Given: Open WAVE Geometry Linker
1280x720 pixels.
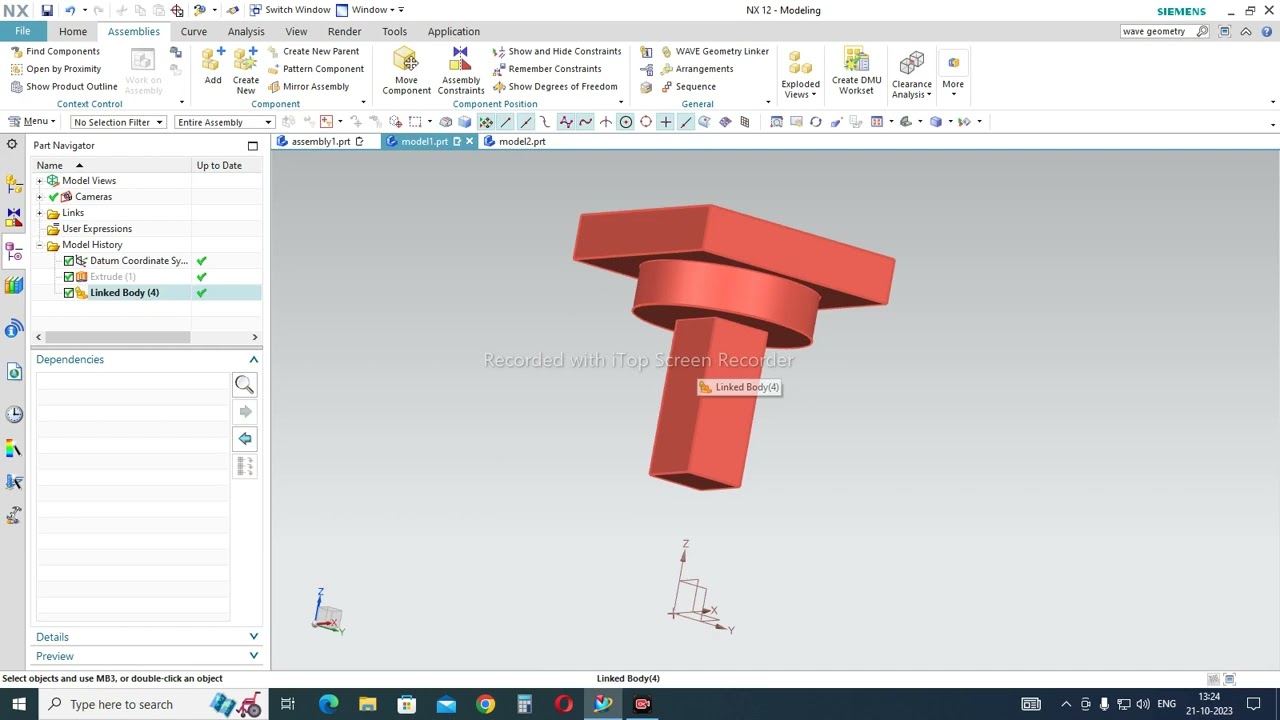Looking at the screenshot, I should (705, 51).
